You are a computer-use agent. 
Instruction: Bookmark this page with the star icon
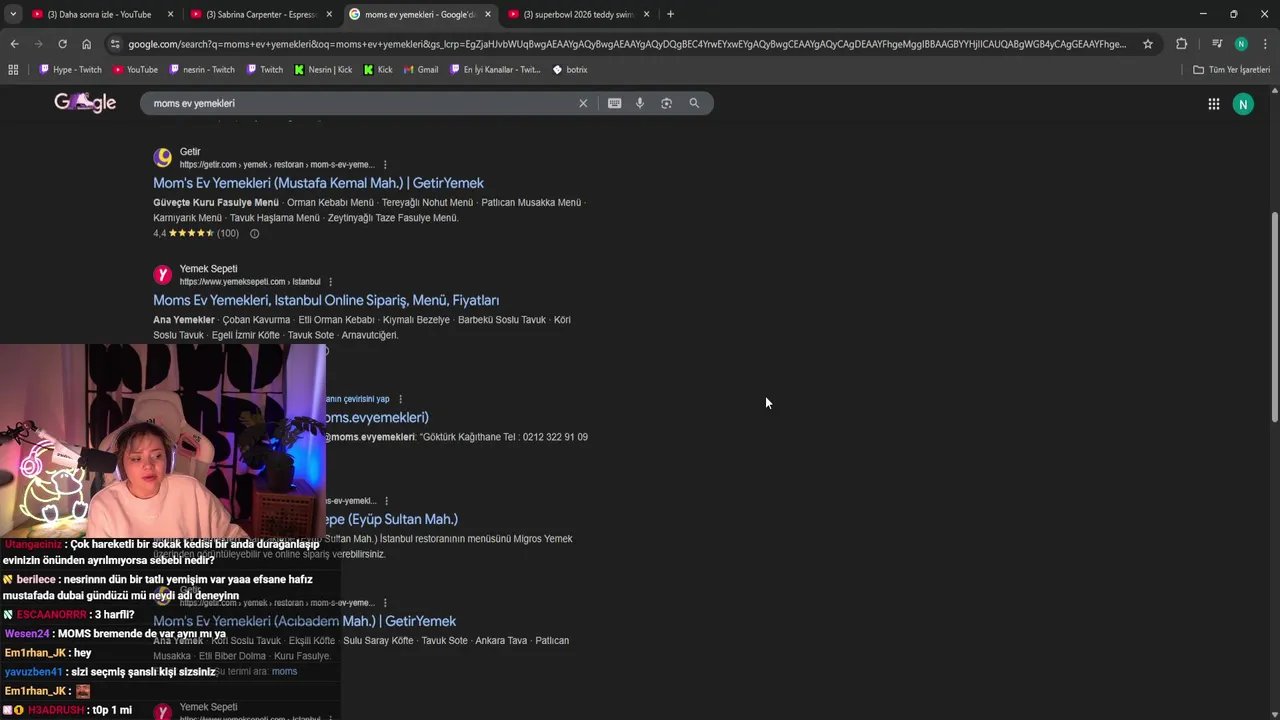1148,44
